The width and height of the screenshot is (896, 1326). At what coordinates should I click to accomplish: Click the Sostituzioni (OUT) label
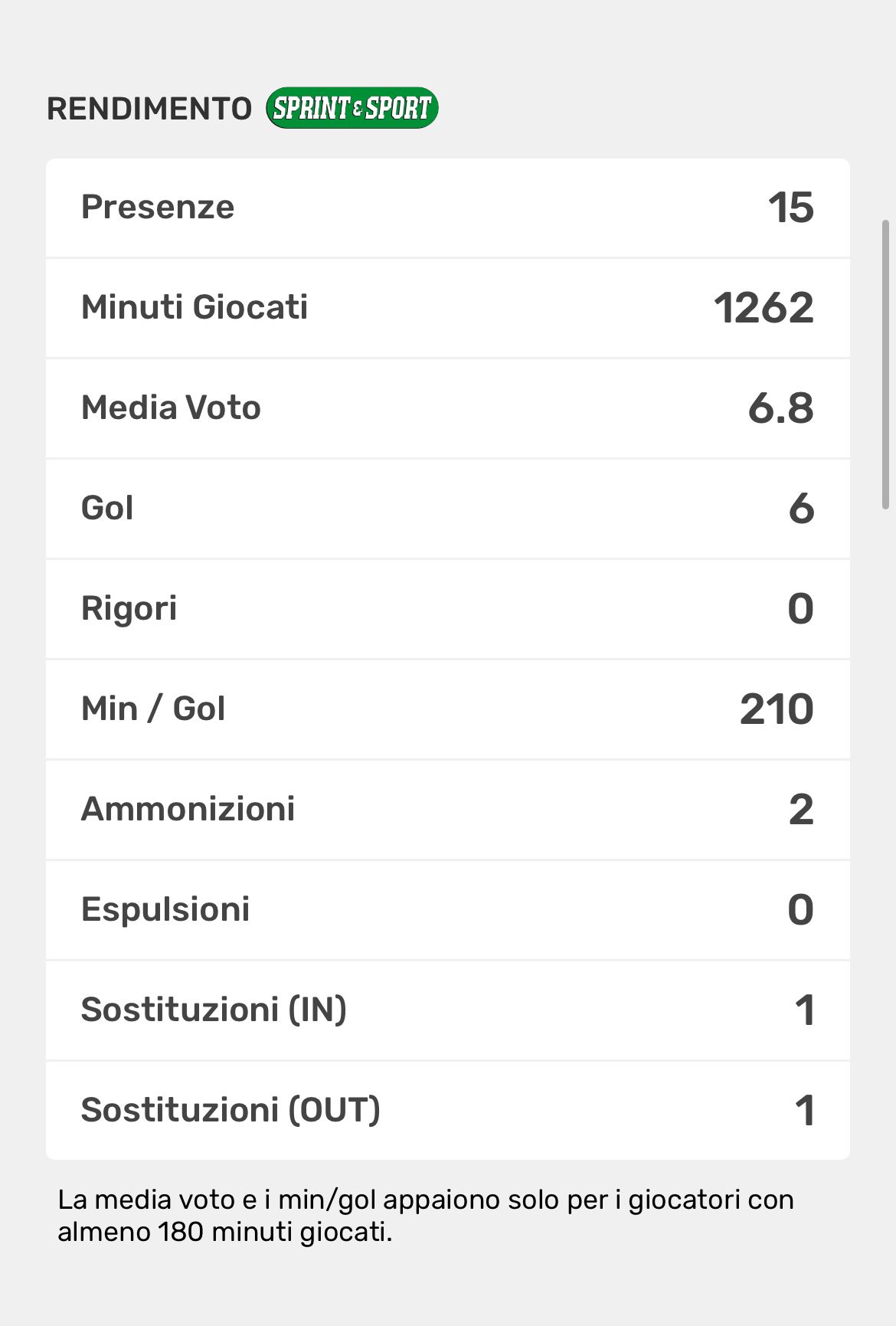pos(231,1111)
